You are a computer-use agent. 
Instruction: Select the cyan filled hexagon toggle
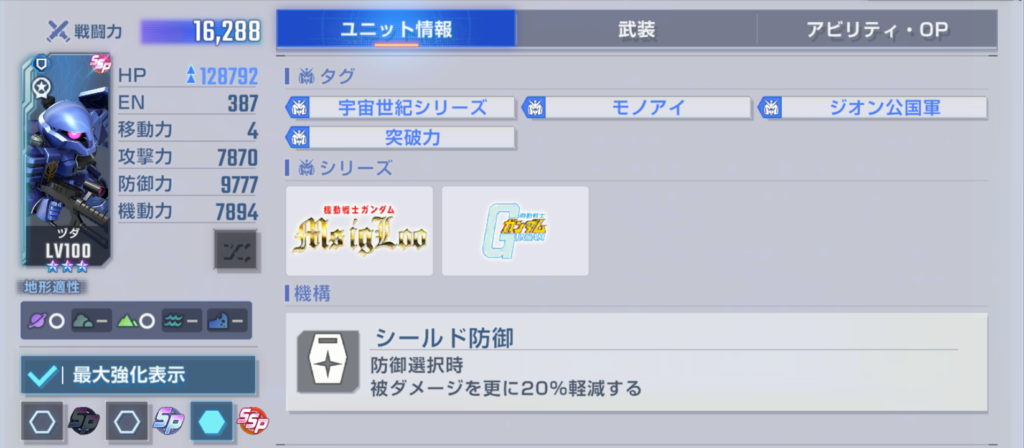point(212,421)
